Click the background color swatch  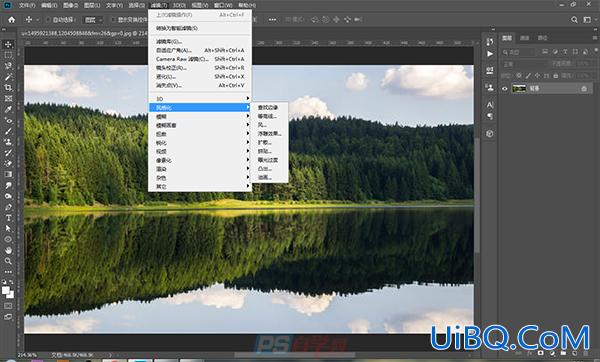coord(10,295)
